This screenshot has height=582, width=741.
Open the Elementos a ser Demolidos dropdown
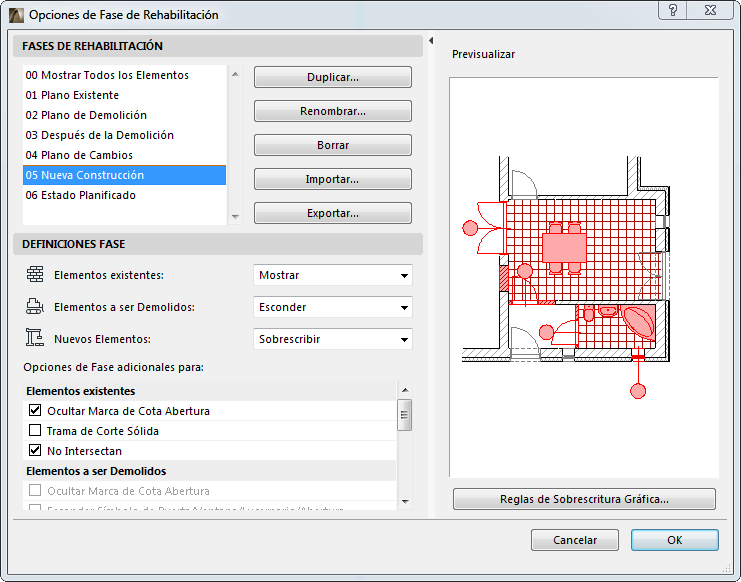[x=333, y=307]
